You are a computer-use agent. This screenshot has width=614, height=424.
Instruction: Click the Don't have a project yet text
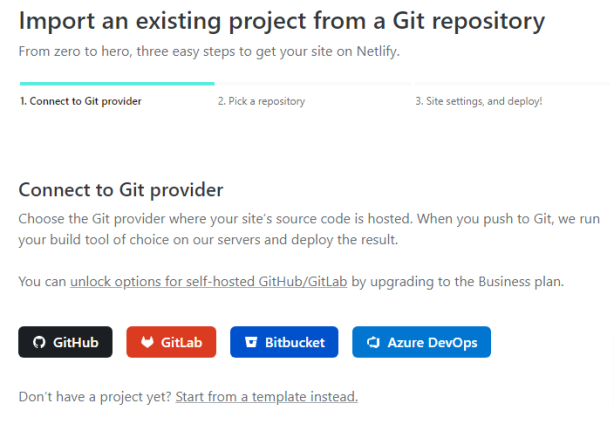coord(95,397)
